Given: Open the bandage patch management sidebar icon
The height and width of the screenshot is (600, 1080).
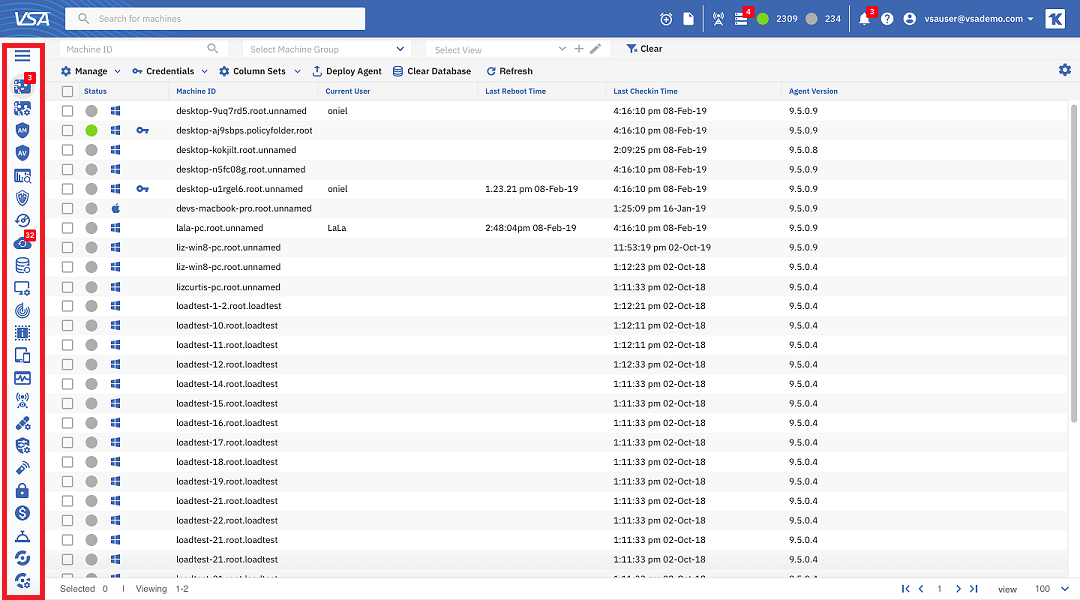Looking at the screenshot, I should point(22,423).
